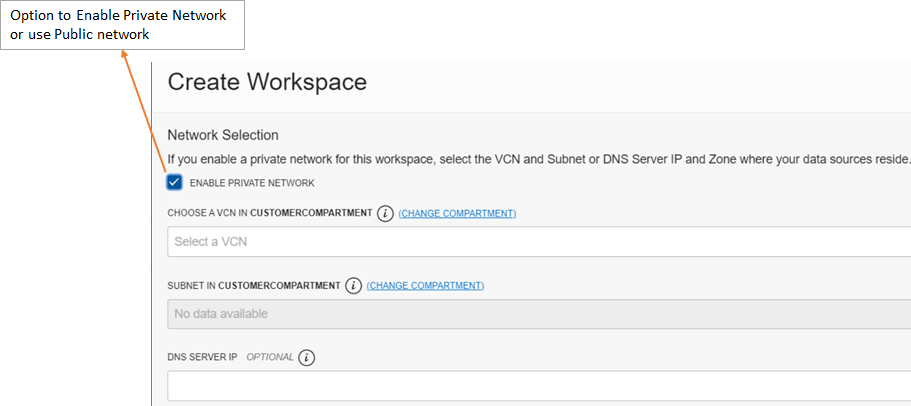Click the Create Workspace page heading
This screenshot has width=911, height=406.
267,82
